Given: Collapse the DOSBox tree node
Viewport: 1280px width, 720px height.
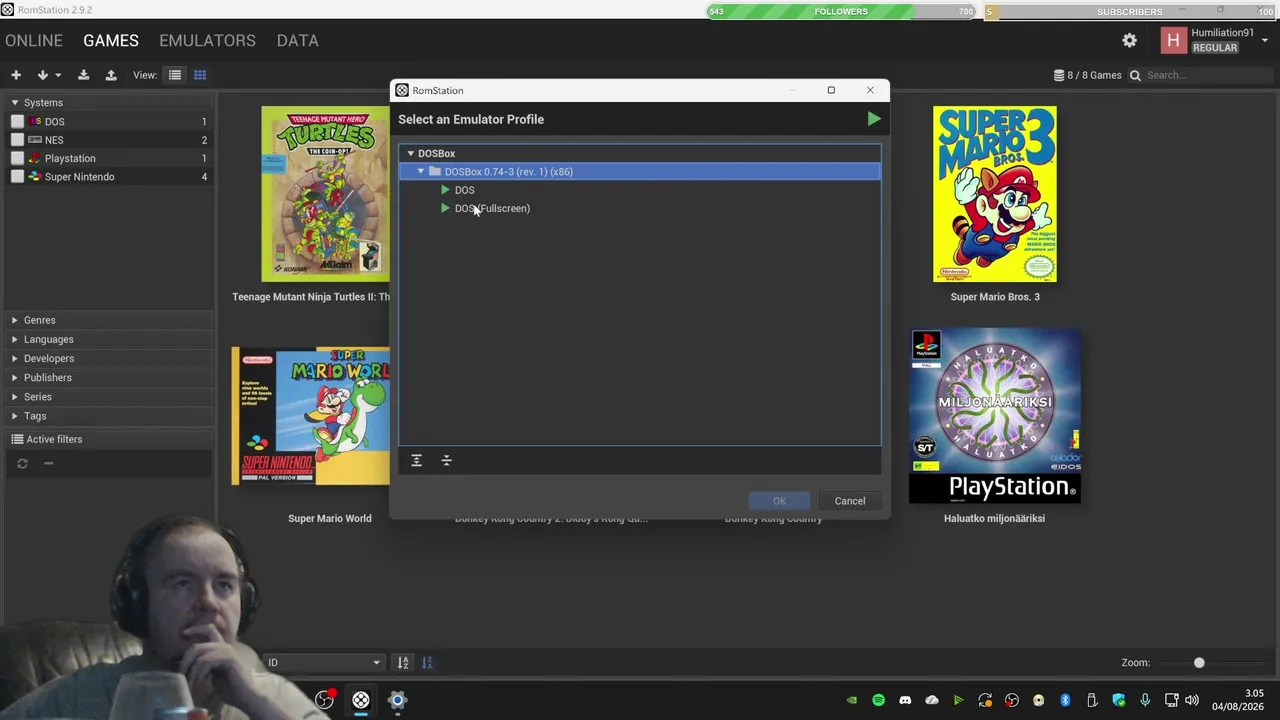Looking at the screenshot, I should click(410, 153).
